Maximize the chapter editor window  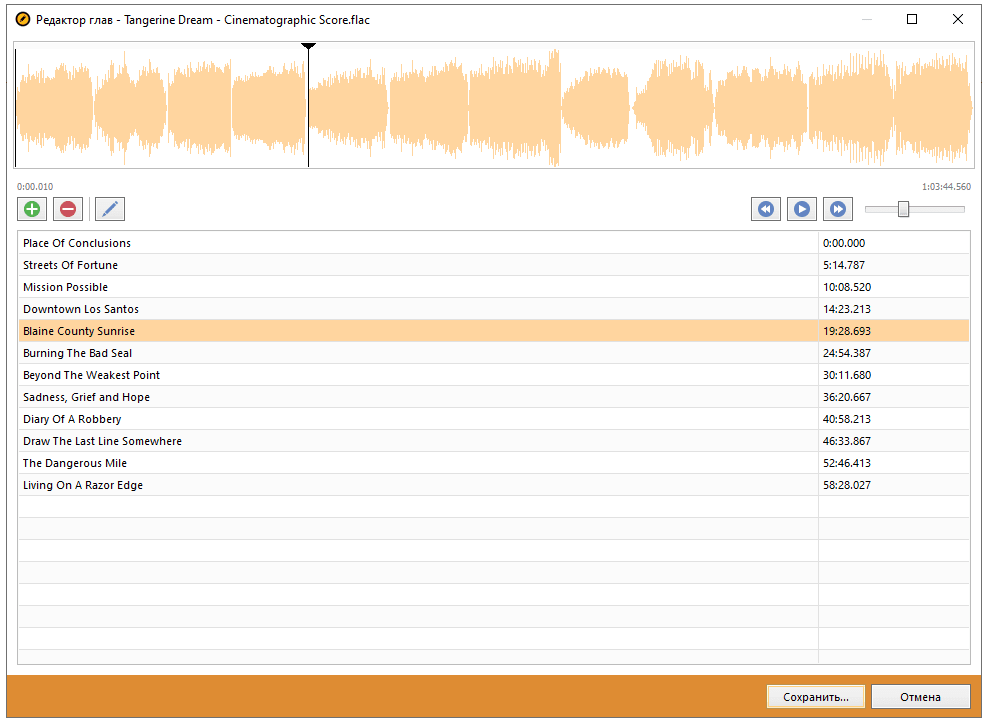[911, 19]
